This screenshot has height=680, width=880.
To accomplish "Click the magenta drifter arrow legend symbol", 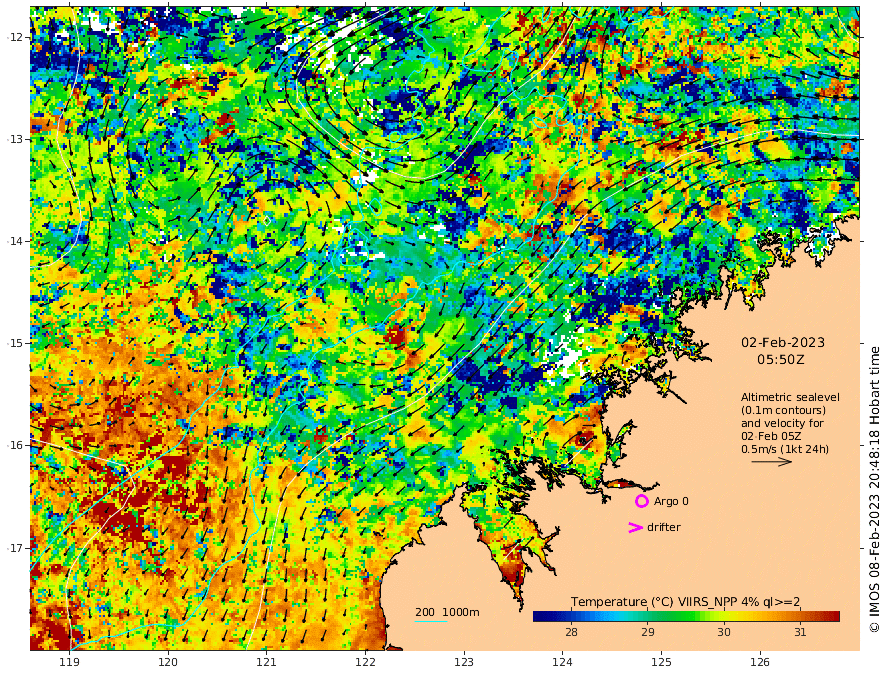I will 635,527.
